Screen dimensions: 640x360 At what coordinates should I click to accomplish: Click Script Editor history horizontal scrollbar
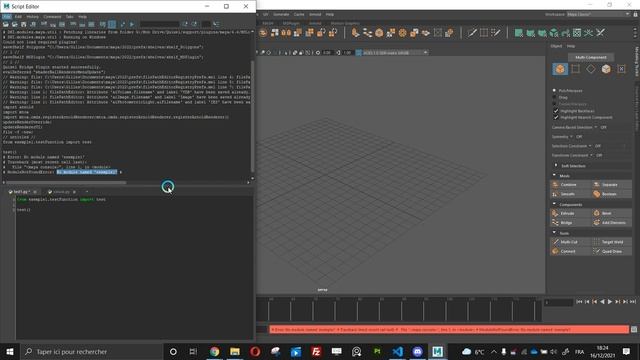click(65, 182)
